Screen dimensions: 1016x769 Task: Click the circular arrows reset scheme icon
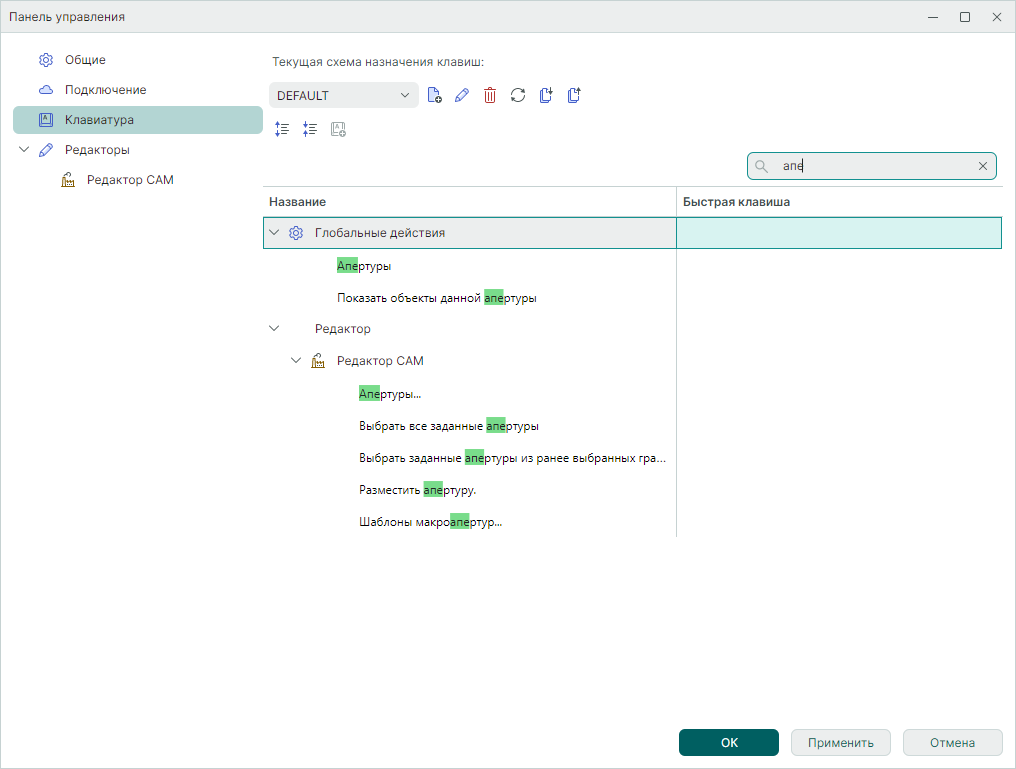(518, 96)
